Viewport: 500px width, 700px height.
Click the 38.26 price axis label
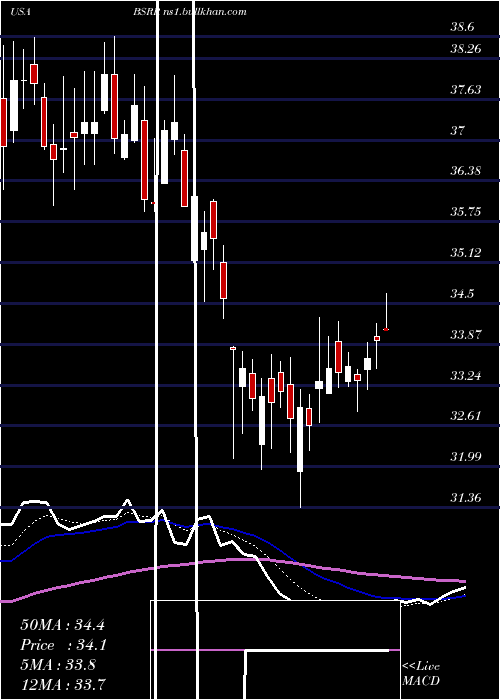pyautogui.click(x=466, y=48)
